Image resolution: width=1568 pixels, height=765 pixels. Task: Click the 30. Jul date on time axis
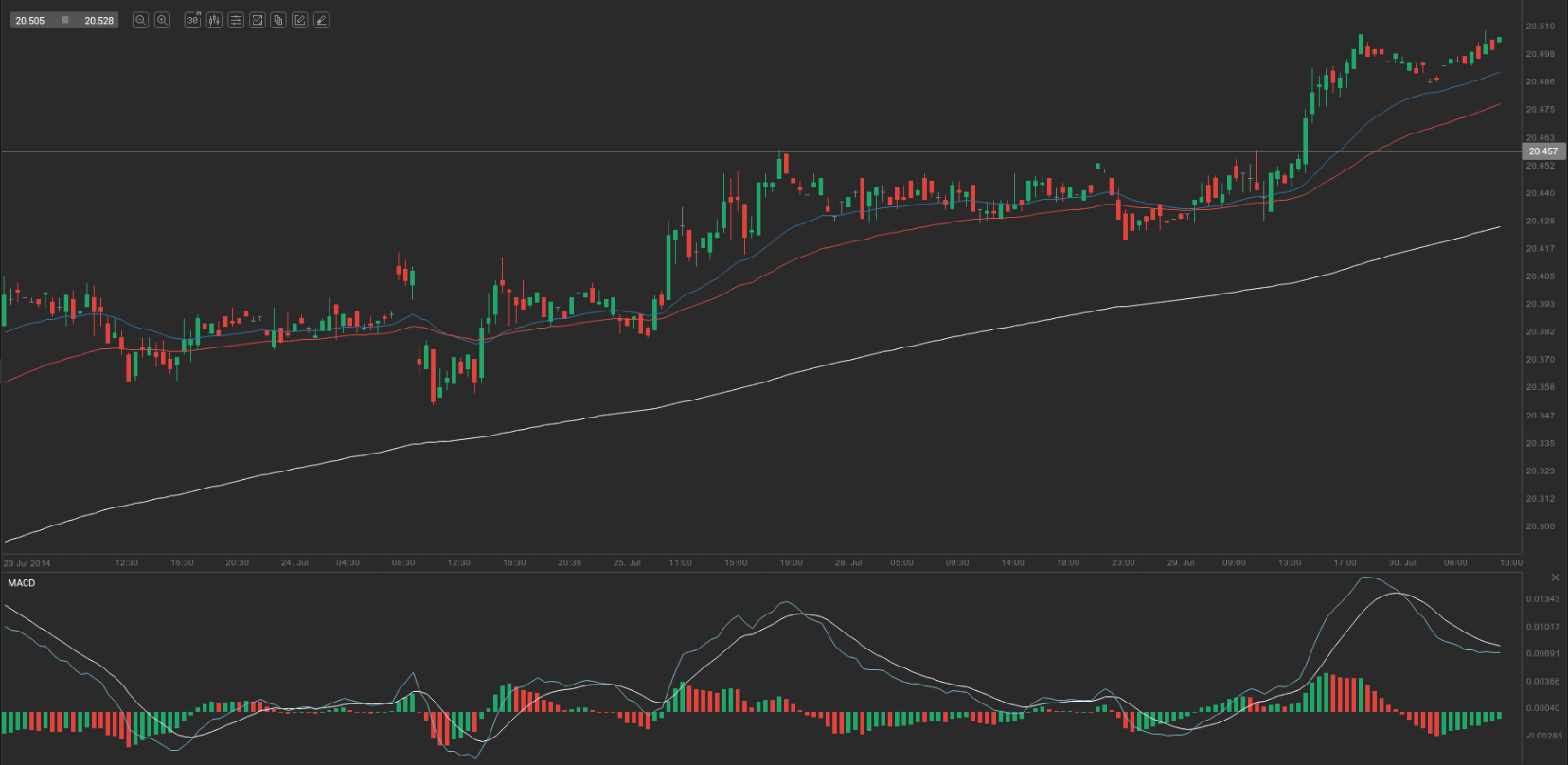pos(1401,562)
